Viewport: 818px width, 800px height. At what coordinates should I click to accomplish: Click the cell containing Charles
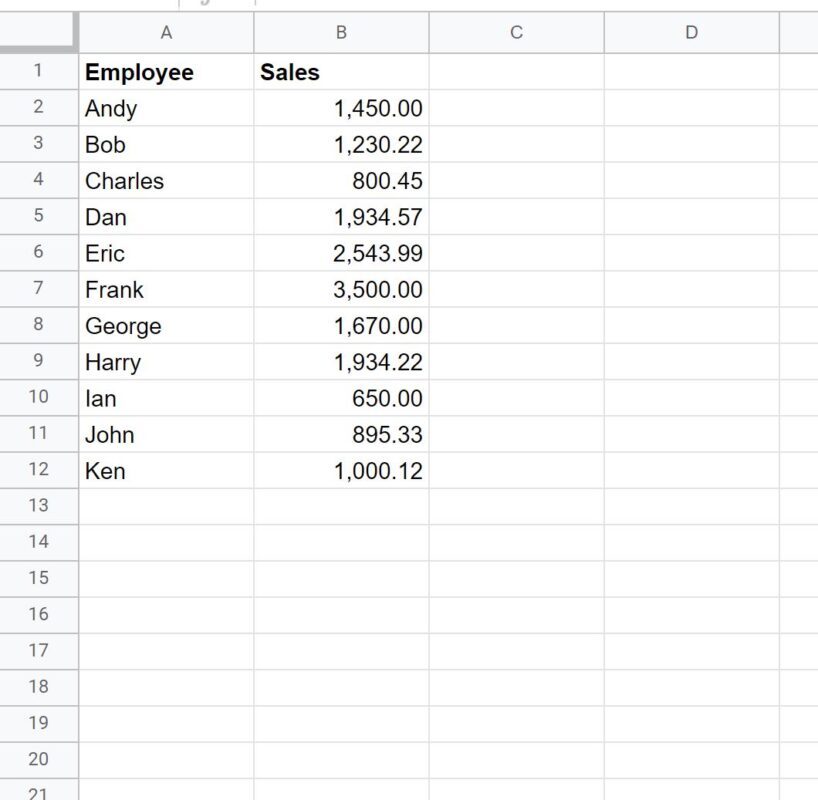(x=166, y=181)
